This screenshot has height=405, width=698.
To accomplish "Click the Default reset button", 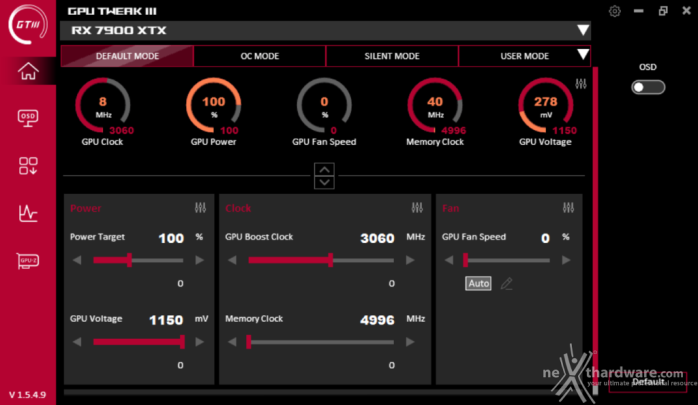I will point(648,382).
